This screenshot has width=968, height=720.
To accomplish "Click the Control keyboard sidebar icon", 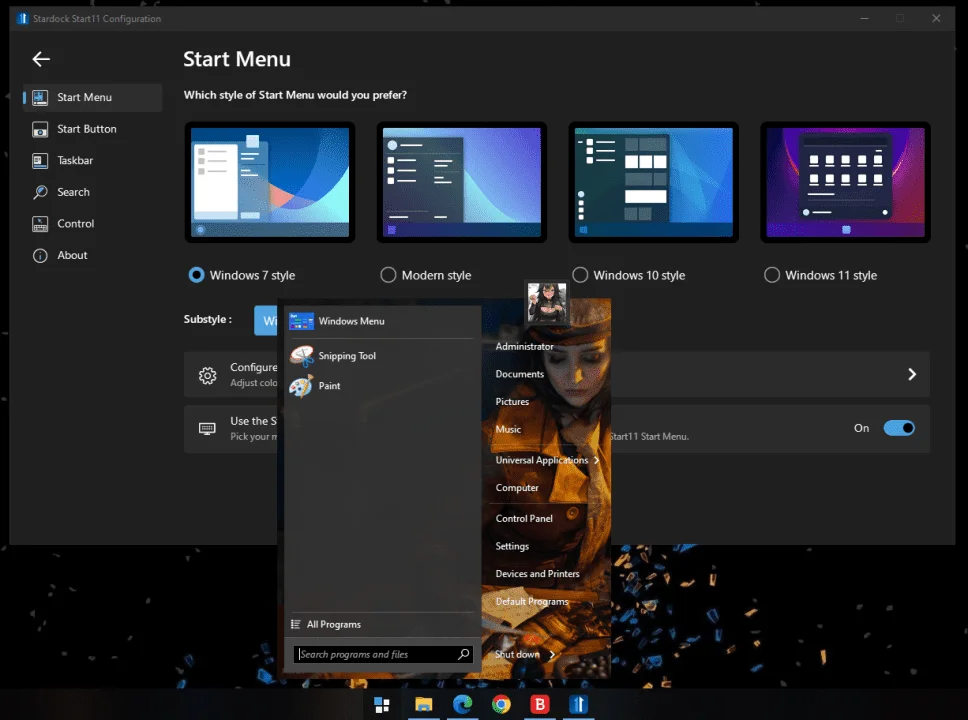I will click(40, 224).
